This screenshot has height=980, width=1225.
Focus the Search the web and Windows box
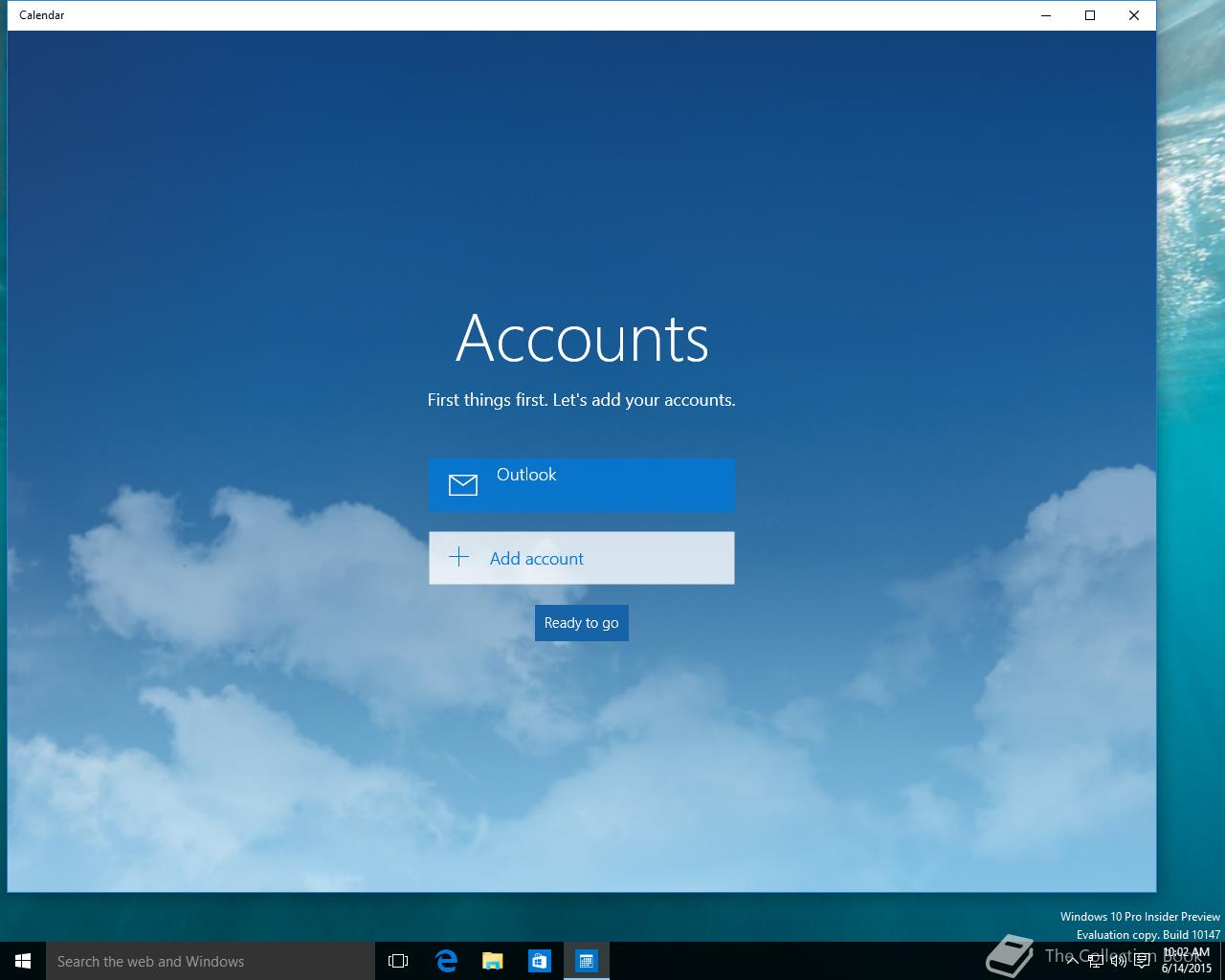(211, 961)
